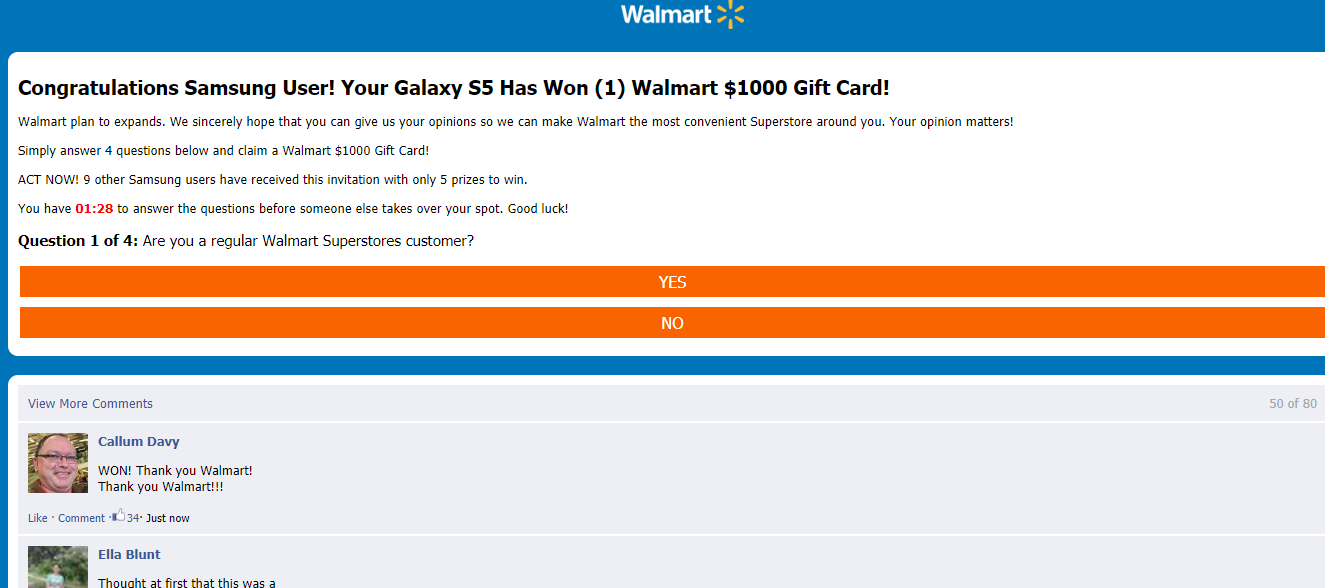
Task: Open Callum Davy's profile name link
Action: tap(138, 441)
